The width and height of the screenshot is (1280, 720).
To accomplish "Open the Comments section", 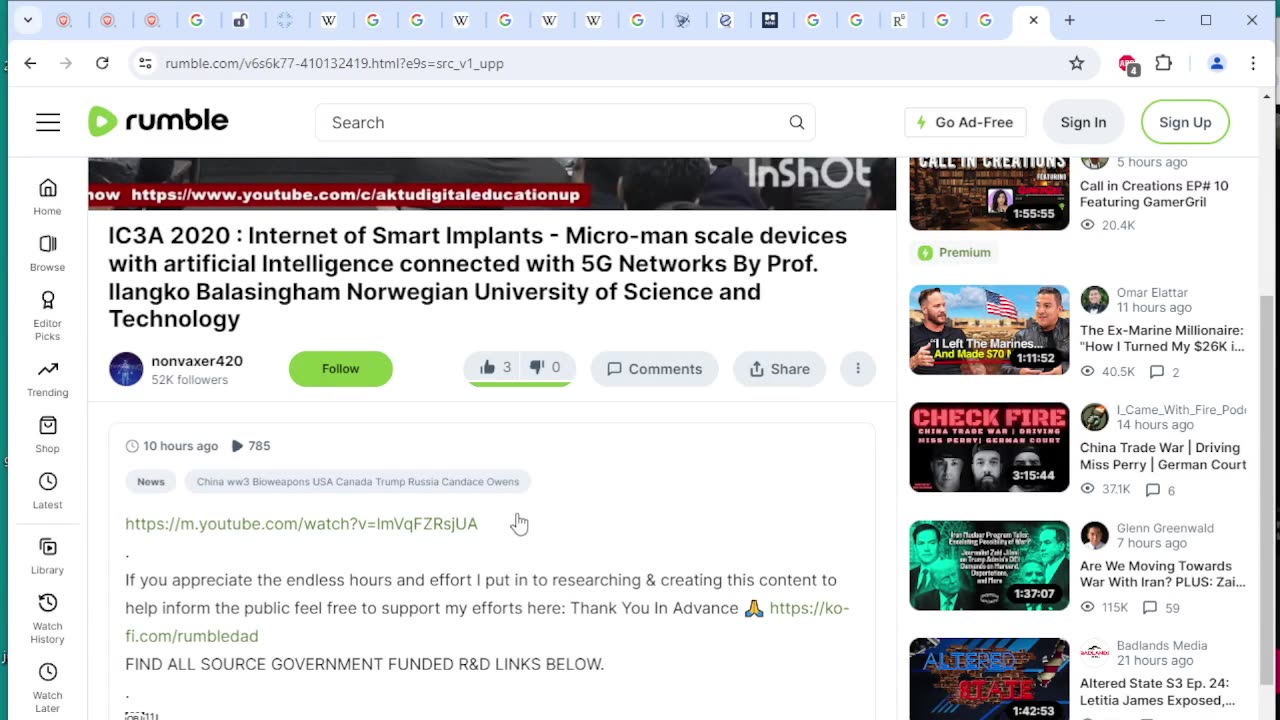I will coord(654,369).
